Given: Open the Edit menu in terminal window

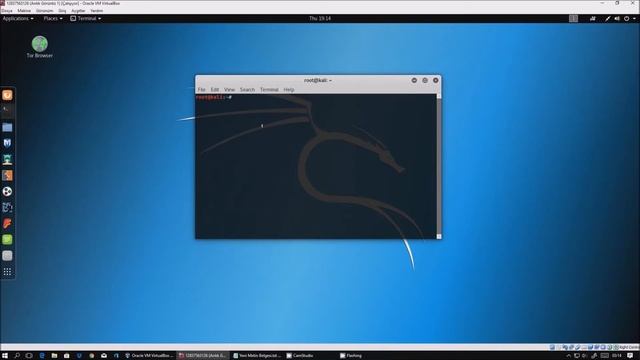Looking at the screenshot, I should click(215, 89).
